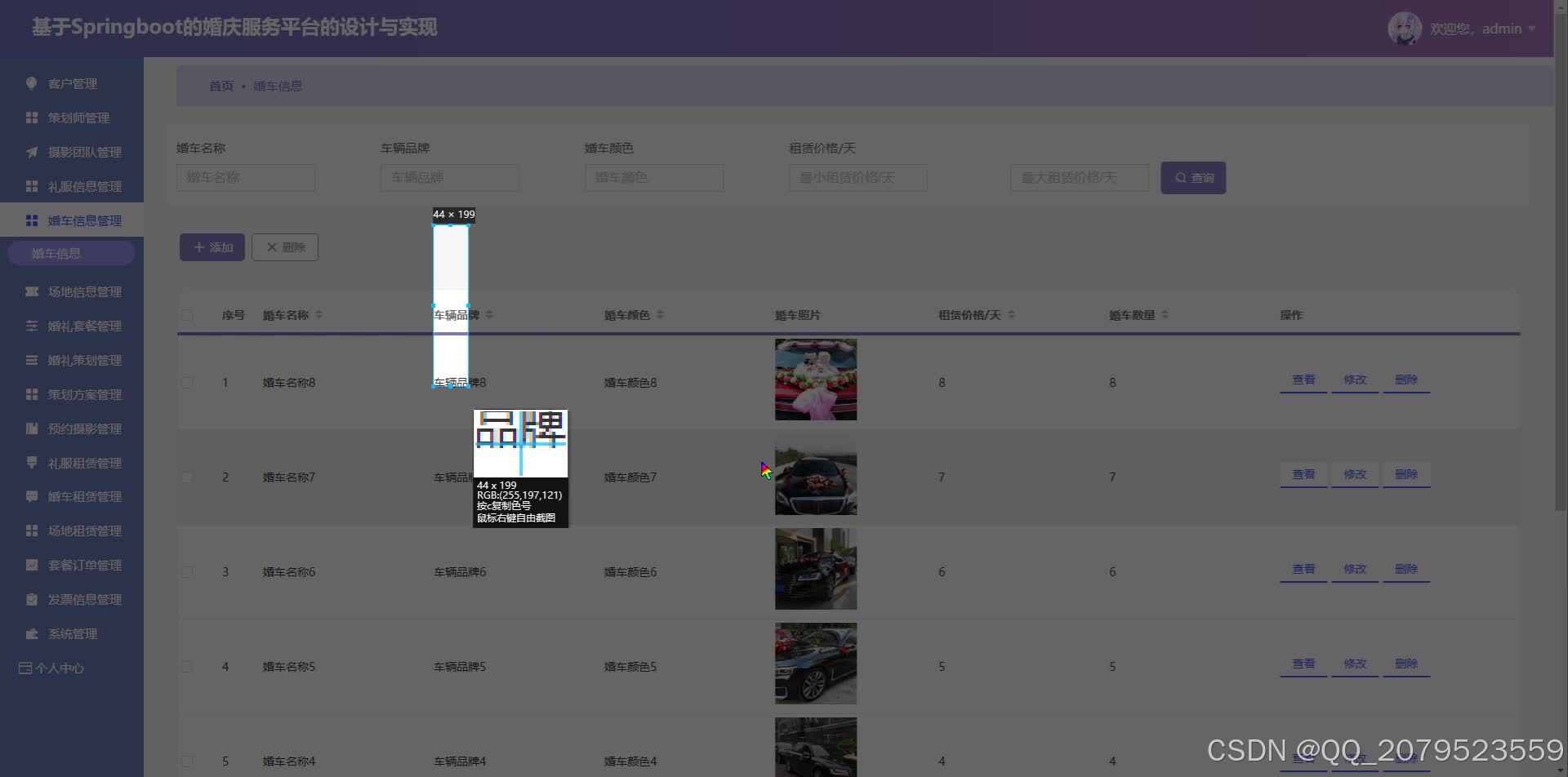Open 摄影团队管理 from the sidebar
The image size is (1568, 777).
(x=84, y=152)
